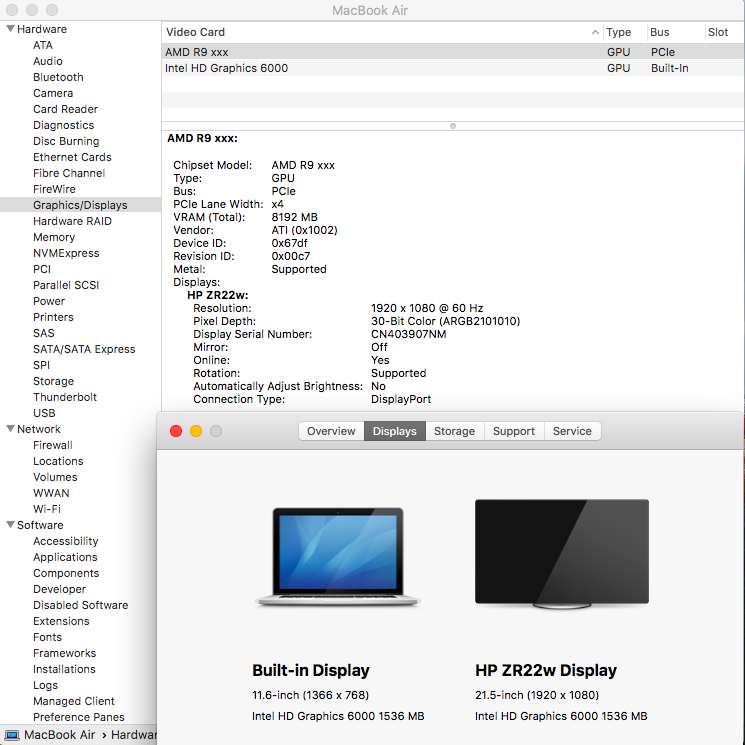745x745 pixels.
Task: Collapse the Network section triangle
Action: coord(10,429)
